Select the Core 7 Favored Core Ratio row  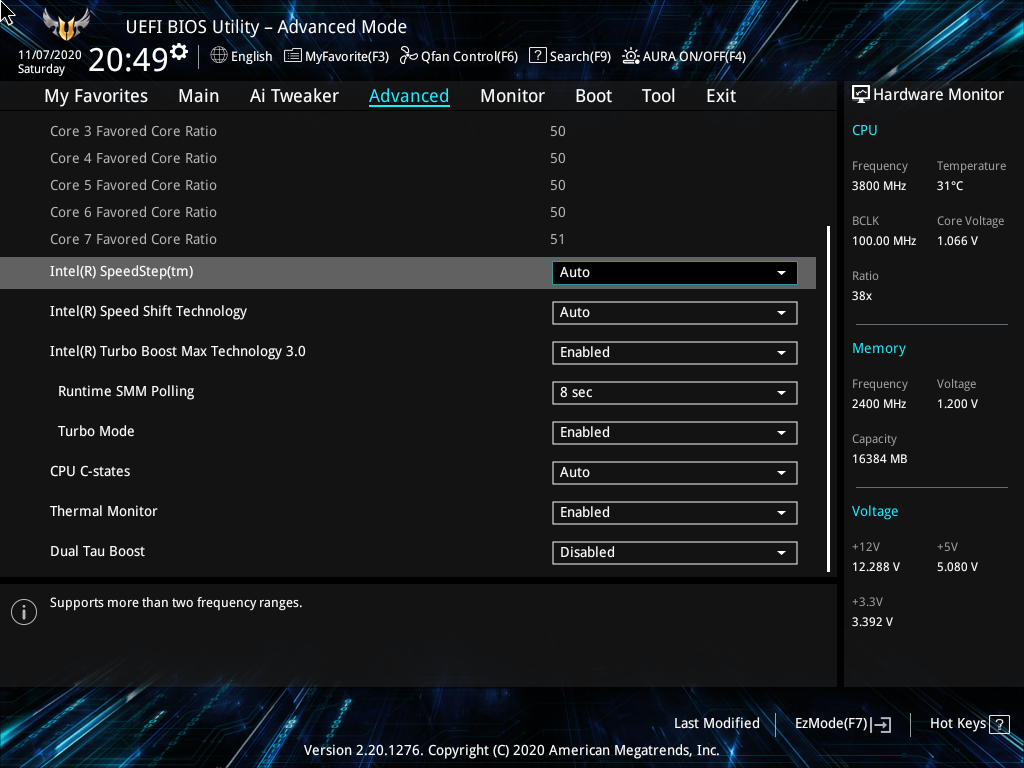(x=408, y=240)
